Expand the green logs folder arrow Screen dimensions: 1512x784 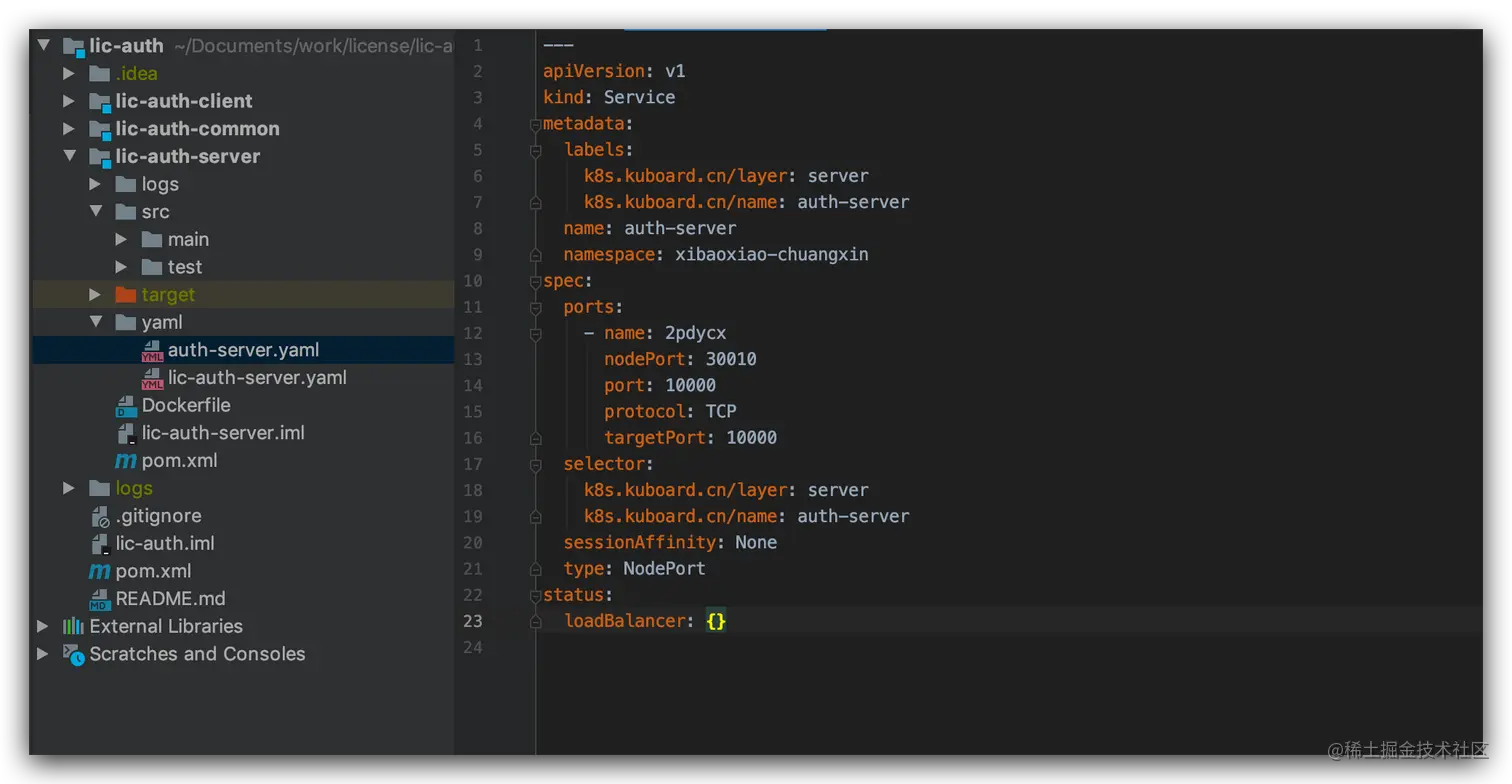coord(69,488)
